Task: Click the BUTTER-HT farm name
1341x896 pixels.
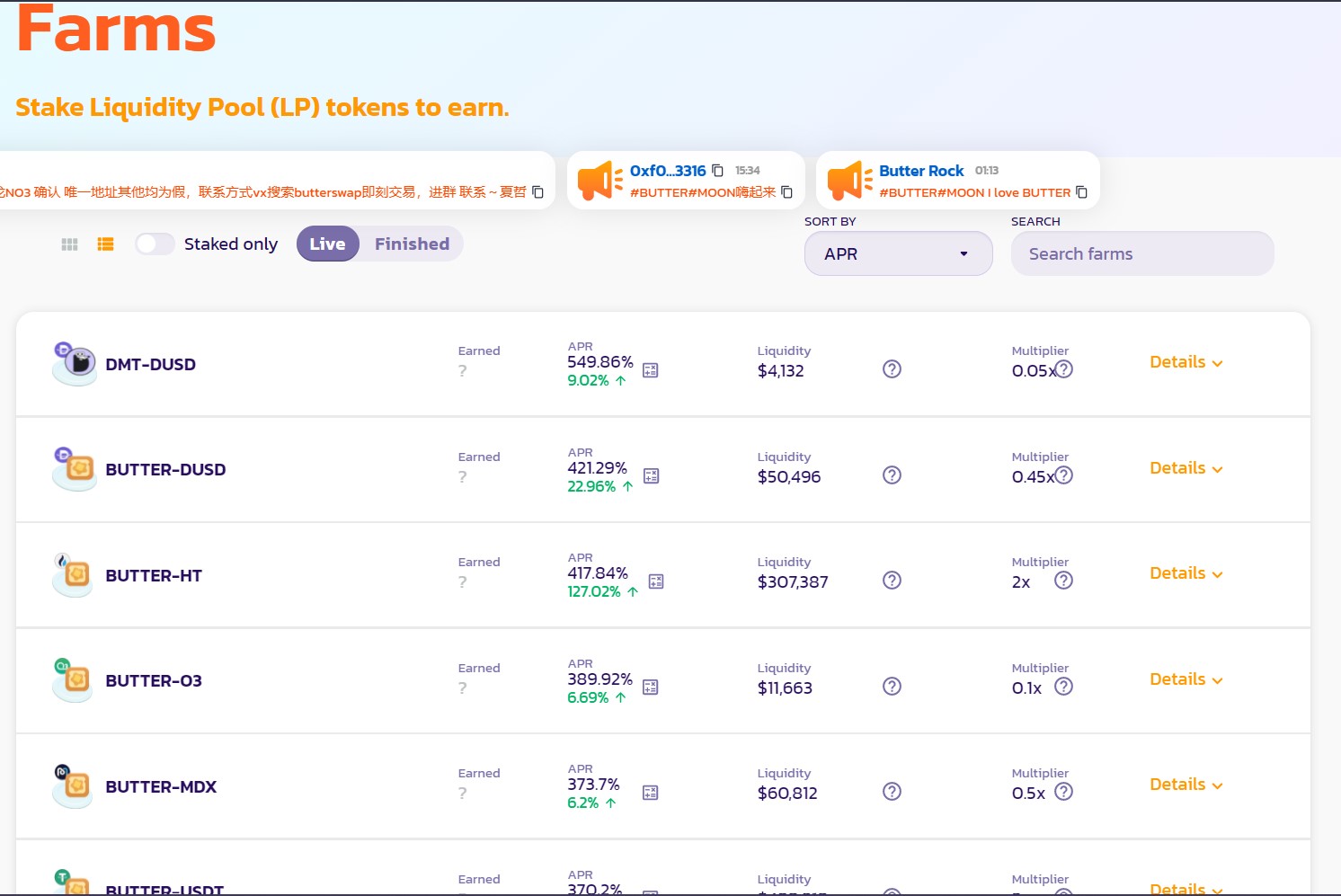Action: pyautogui.click(x=154, y=576)
